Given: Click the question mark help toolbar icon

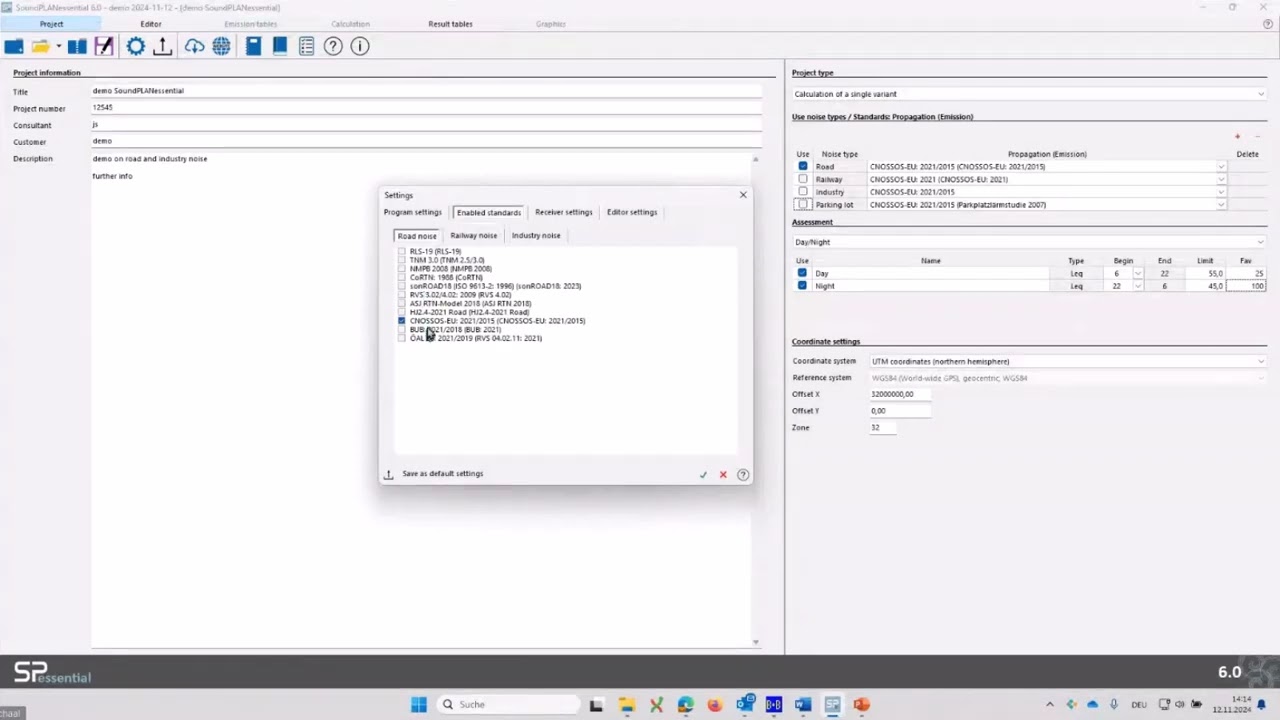Looking at the screenshot, I should click(x=333, y=46).
